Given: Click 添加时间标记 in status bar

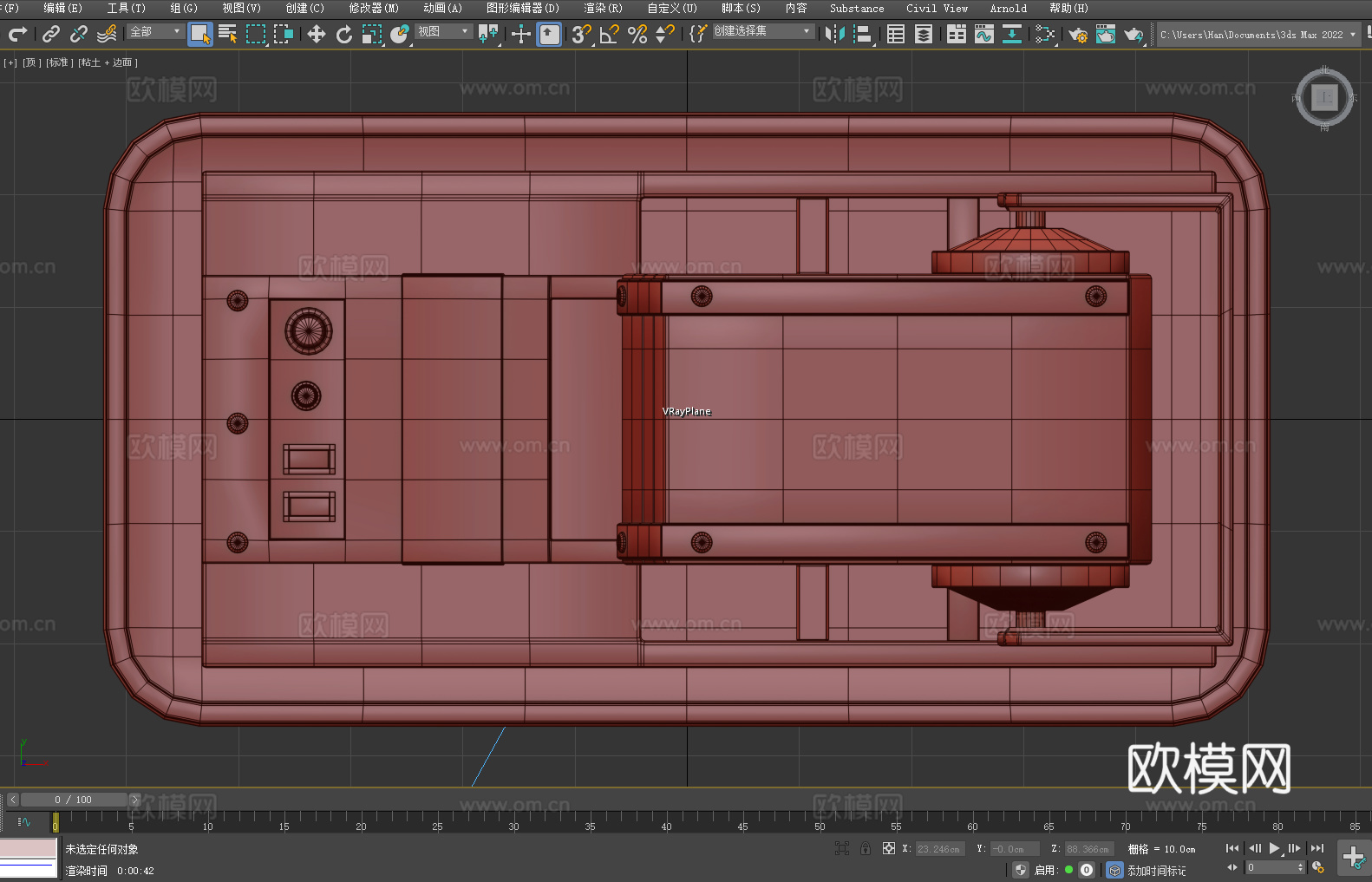Looking at the screenshot, I should click(1156, 870).
